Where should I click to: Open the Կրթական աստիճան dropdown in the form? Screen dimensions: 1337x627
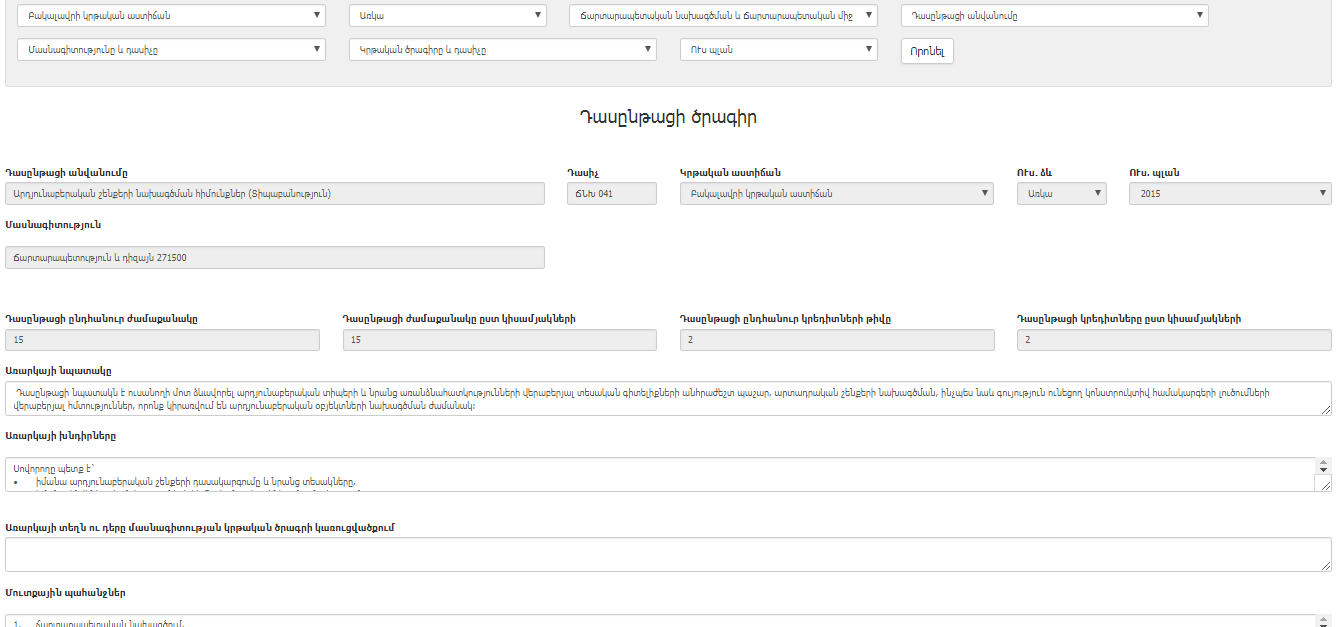tap(835, 194)
